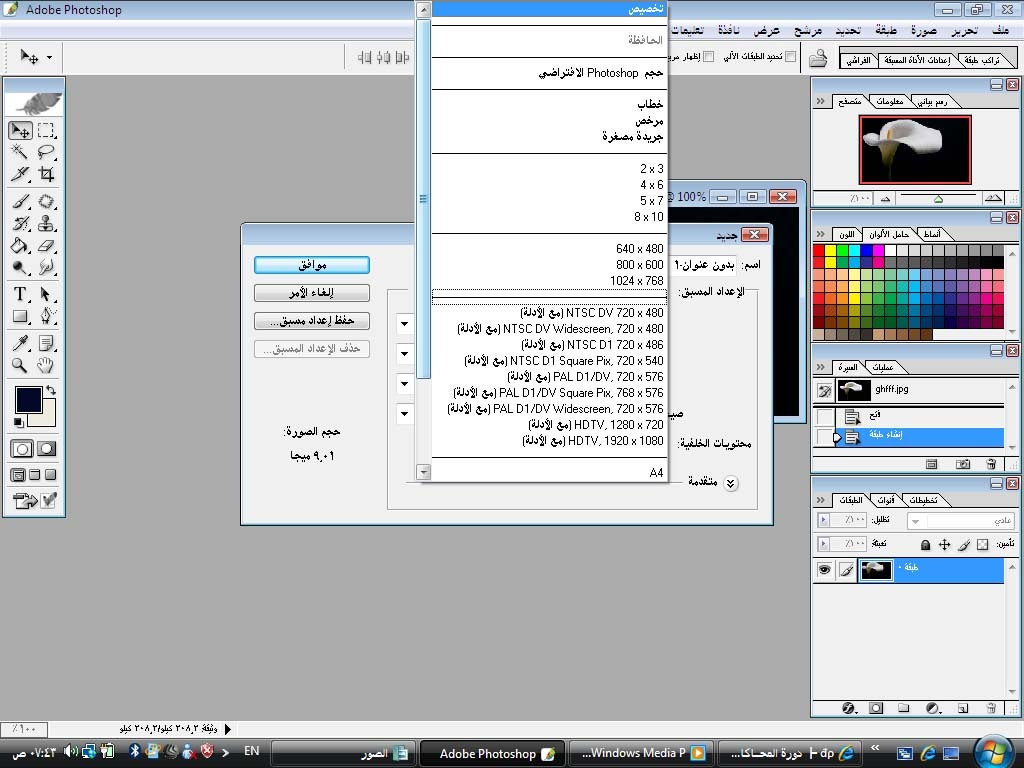Pick the Type (T) tool

pos(20,294)
